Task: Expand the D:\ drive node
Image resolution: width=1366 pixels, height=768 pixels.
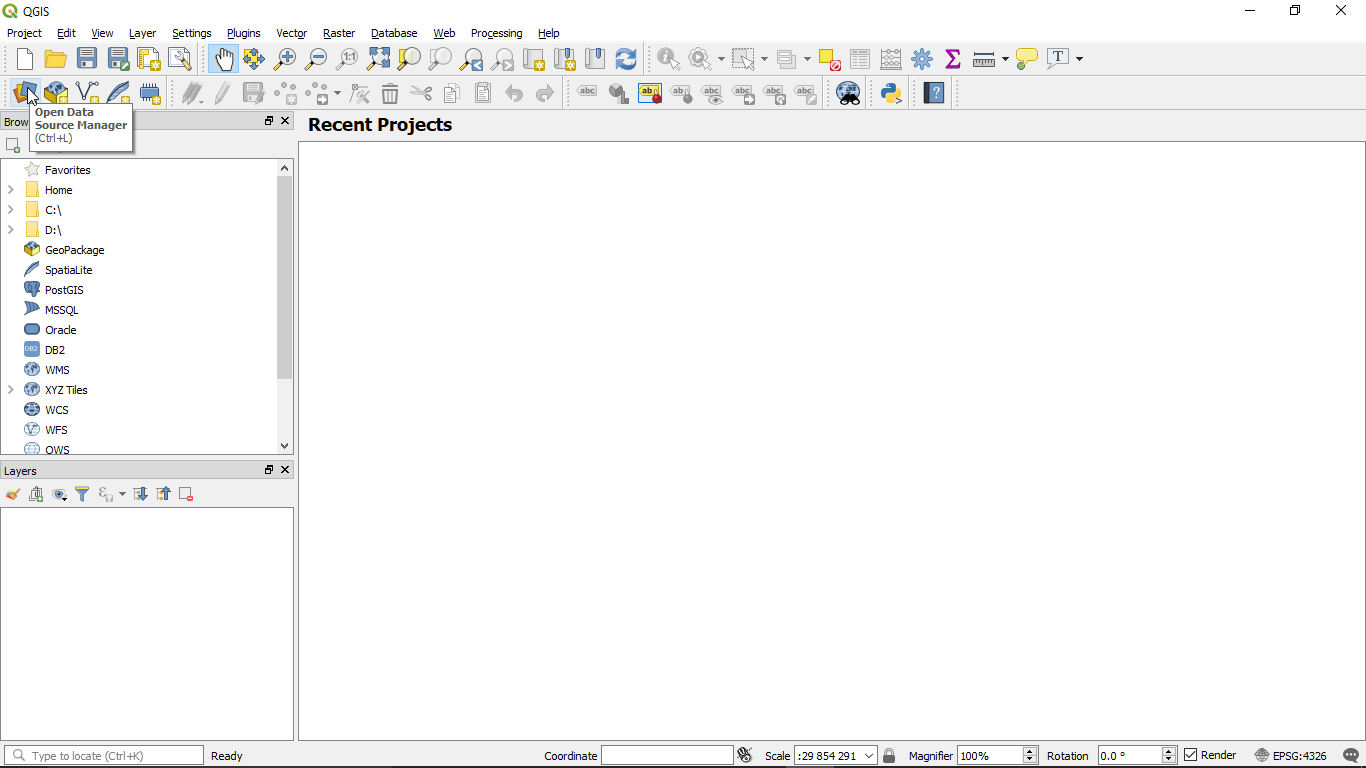Action: click(11, 230)
